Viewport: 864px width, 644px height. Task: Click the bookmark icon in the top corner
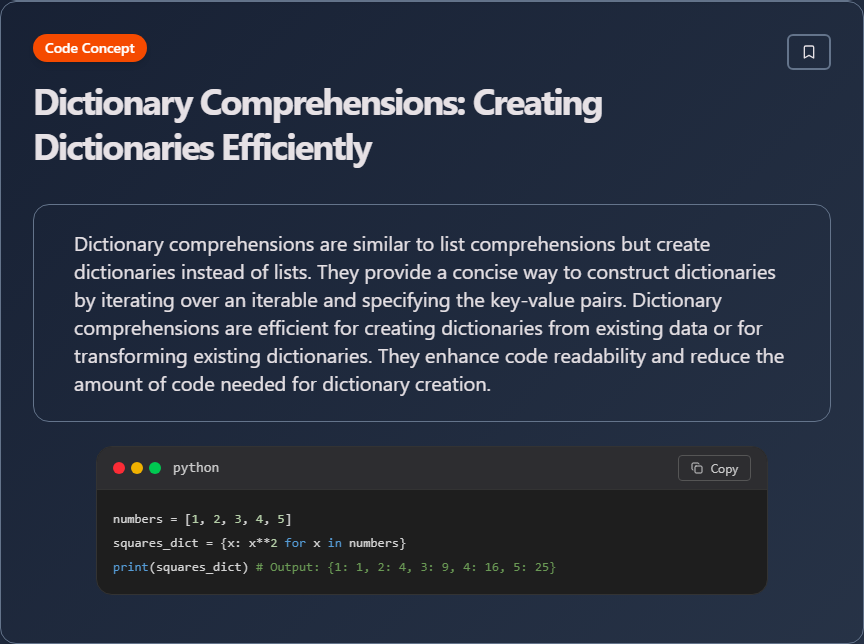(x=809, y=52)
